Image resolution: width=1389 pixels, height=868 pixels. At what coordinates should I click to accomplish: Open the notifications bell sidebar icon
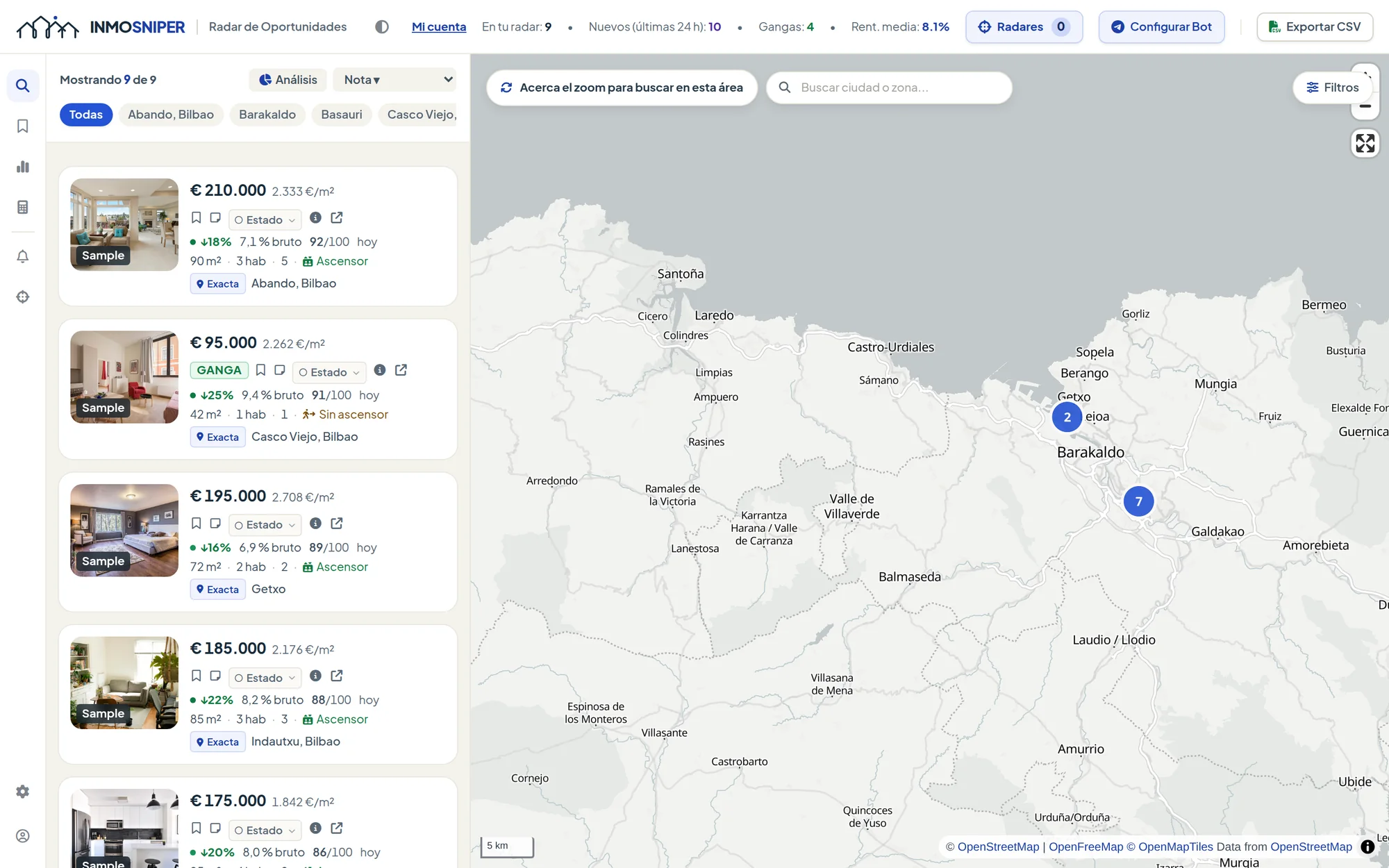pos(23,256)
